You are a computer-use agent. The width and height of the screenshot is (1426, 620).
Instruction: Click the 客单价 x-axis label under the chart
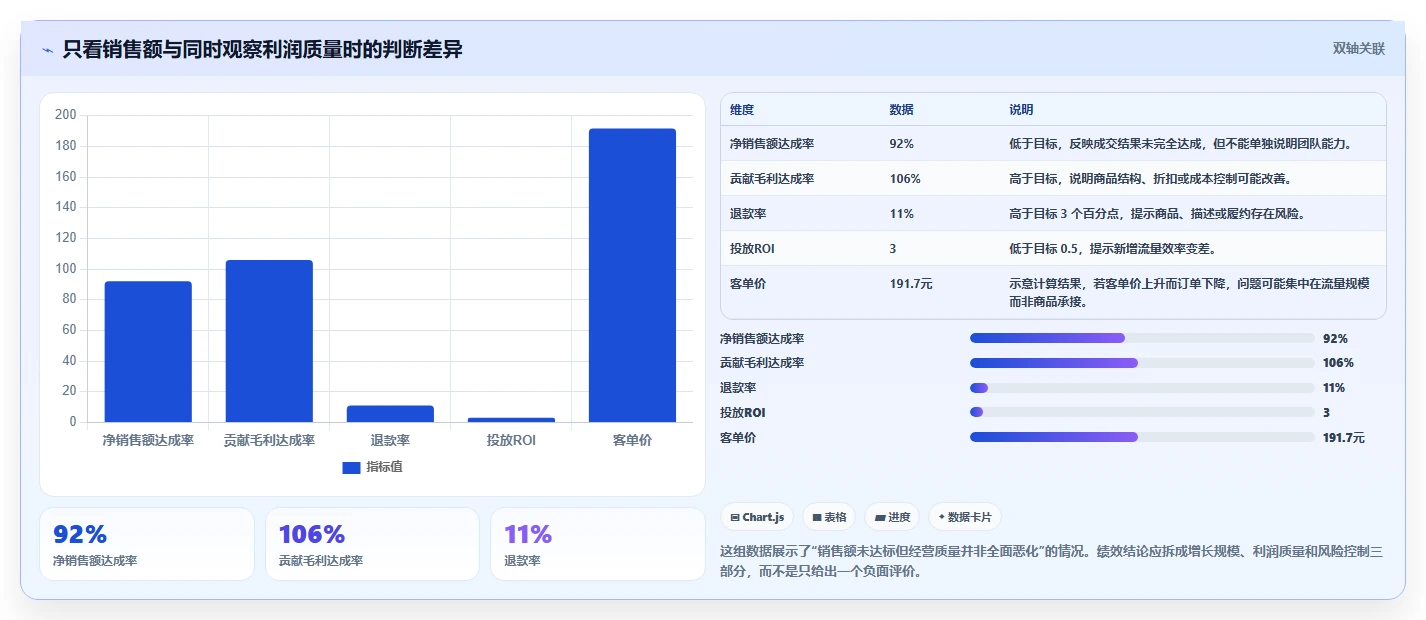point(632,440)
